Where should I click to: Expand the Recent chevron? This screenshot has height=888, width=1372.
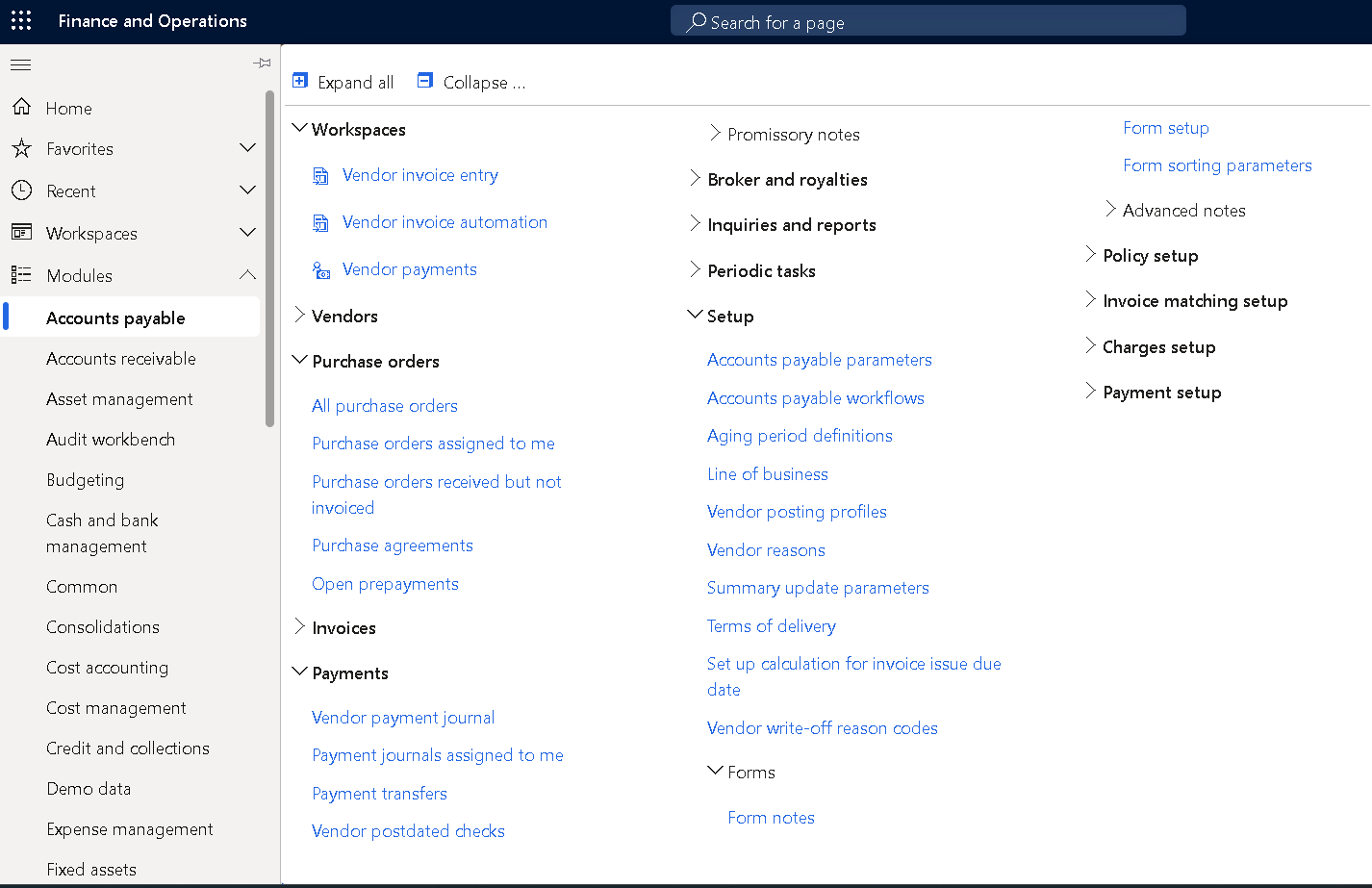point(247,190)
